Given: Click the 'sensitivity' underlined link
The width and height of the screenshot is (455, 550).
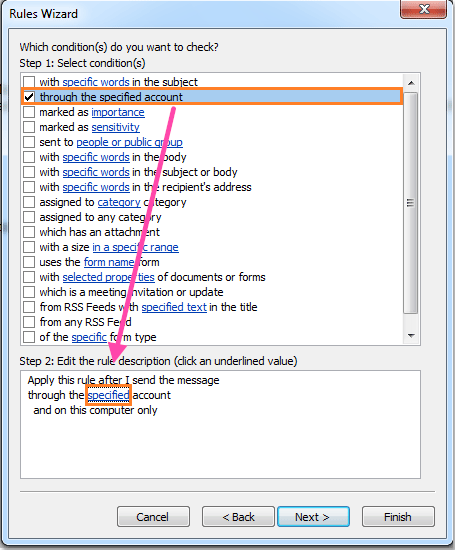Looking at the screenshot, I should tap(115, 127).
